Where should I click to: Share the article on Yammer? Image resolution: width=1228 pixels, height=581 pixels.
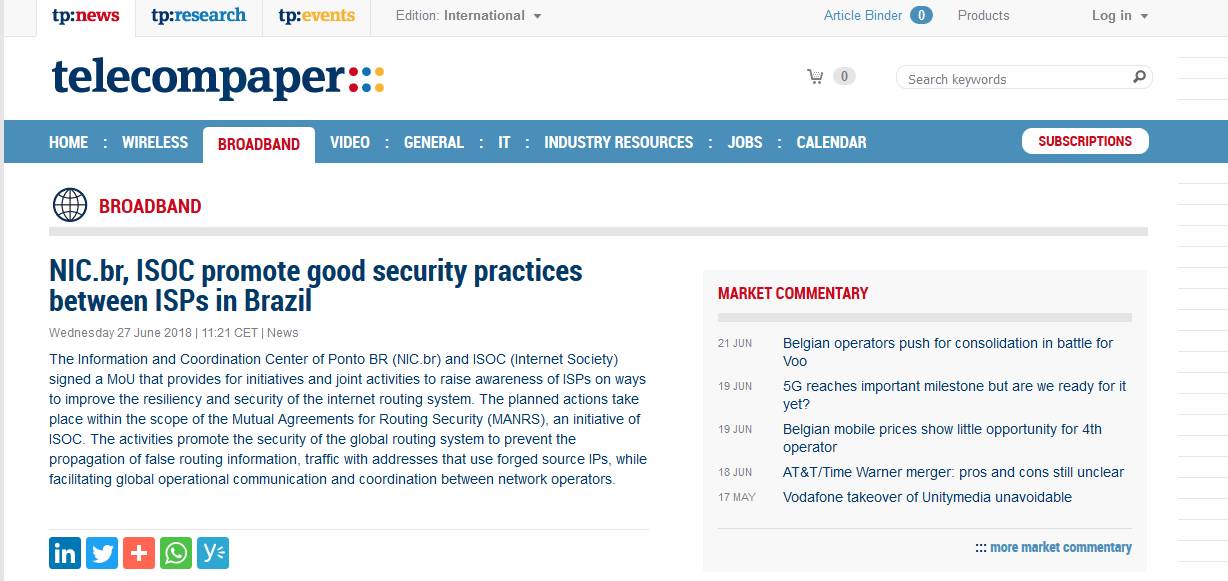coord(213,553)
